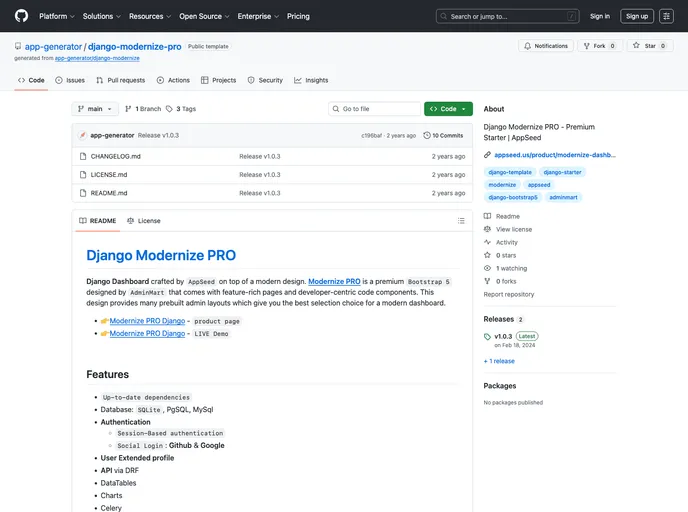Click the eye icon beside 1 watching
This screenshot has height=512, width=688.
tap(487, 268)
